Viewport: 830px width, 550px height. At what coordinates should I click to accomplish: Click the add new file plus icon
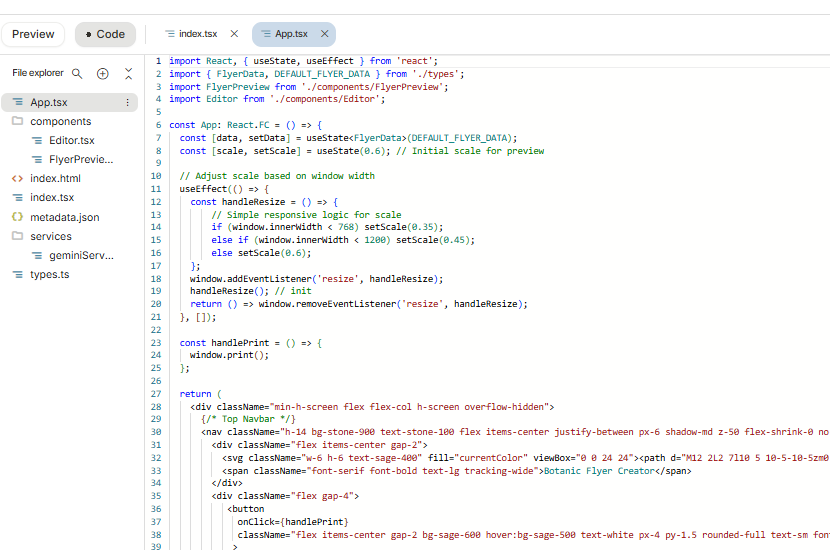pos(103,74)
